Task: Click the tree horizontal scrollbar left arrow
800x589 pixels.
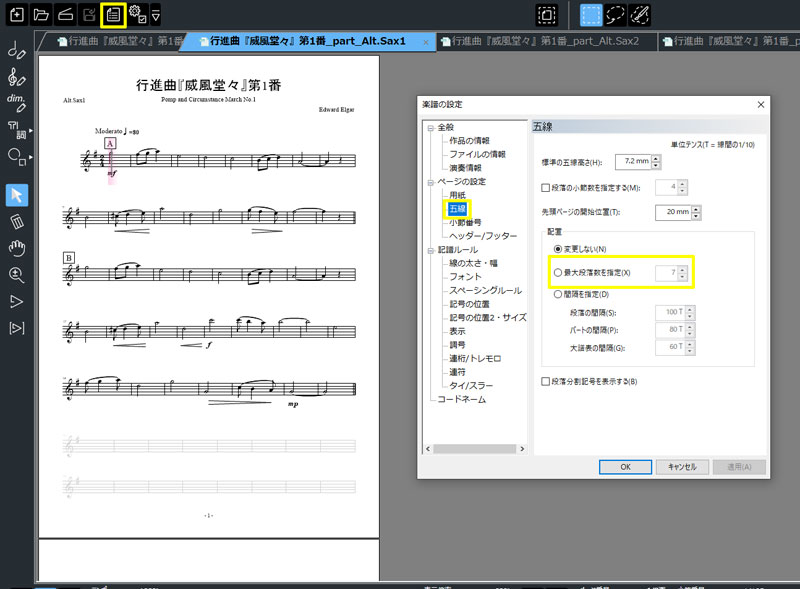Action: click(x=429, y=449)
